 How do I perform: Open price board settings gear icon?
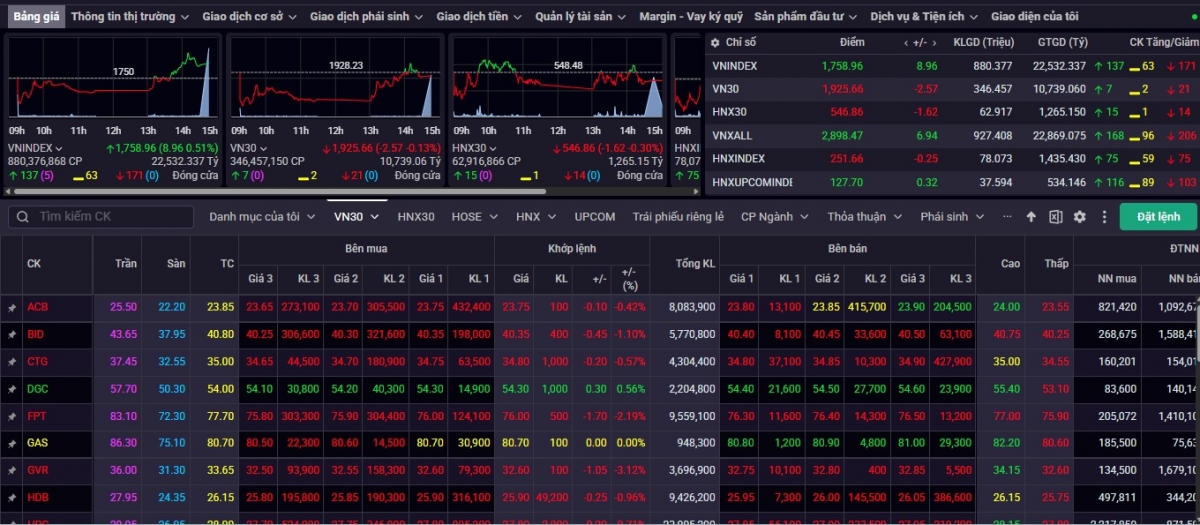coord(1079,217)
